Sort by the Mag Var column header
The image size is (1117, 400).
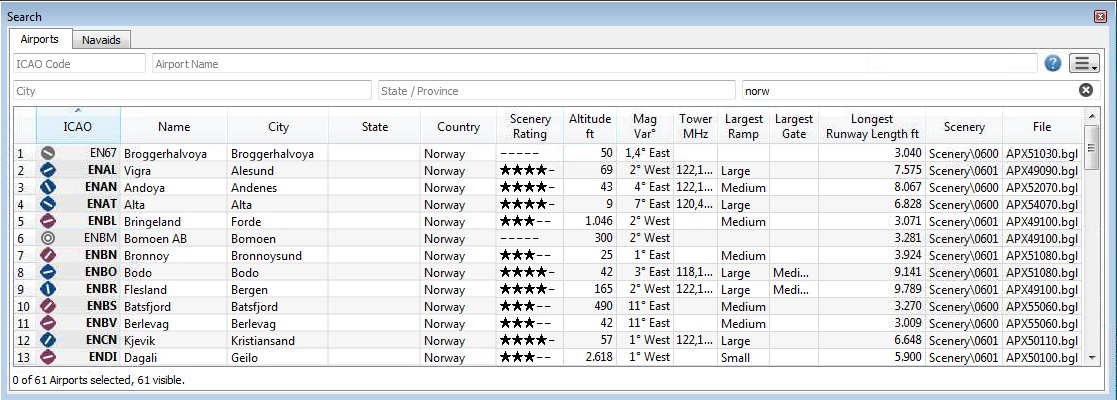(x=644, y=126)
